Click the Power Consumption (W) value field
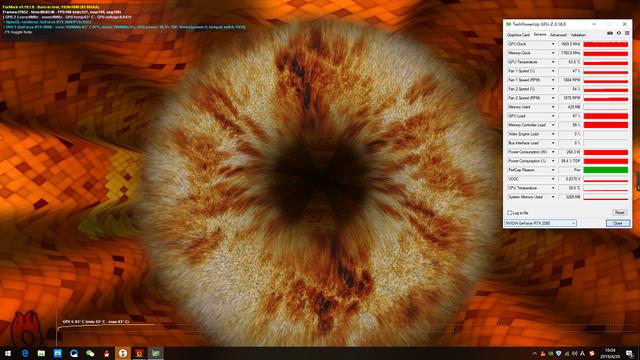This screenshot has width=640, height=360. pos(569,152)
